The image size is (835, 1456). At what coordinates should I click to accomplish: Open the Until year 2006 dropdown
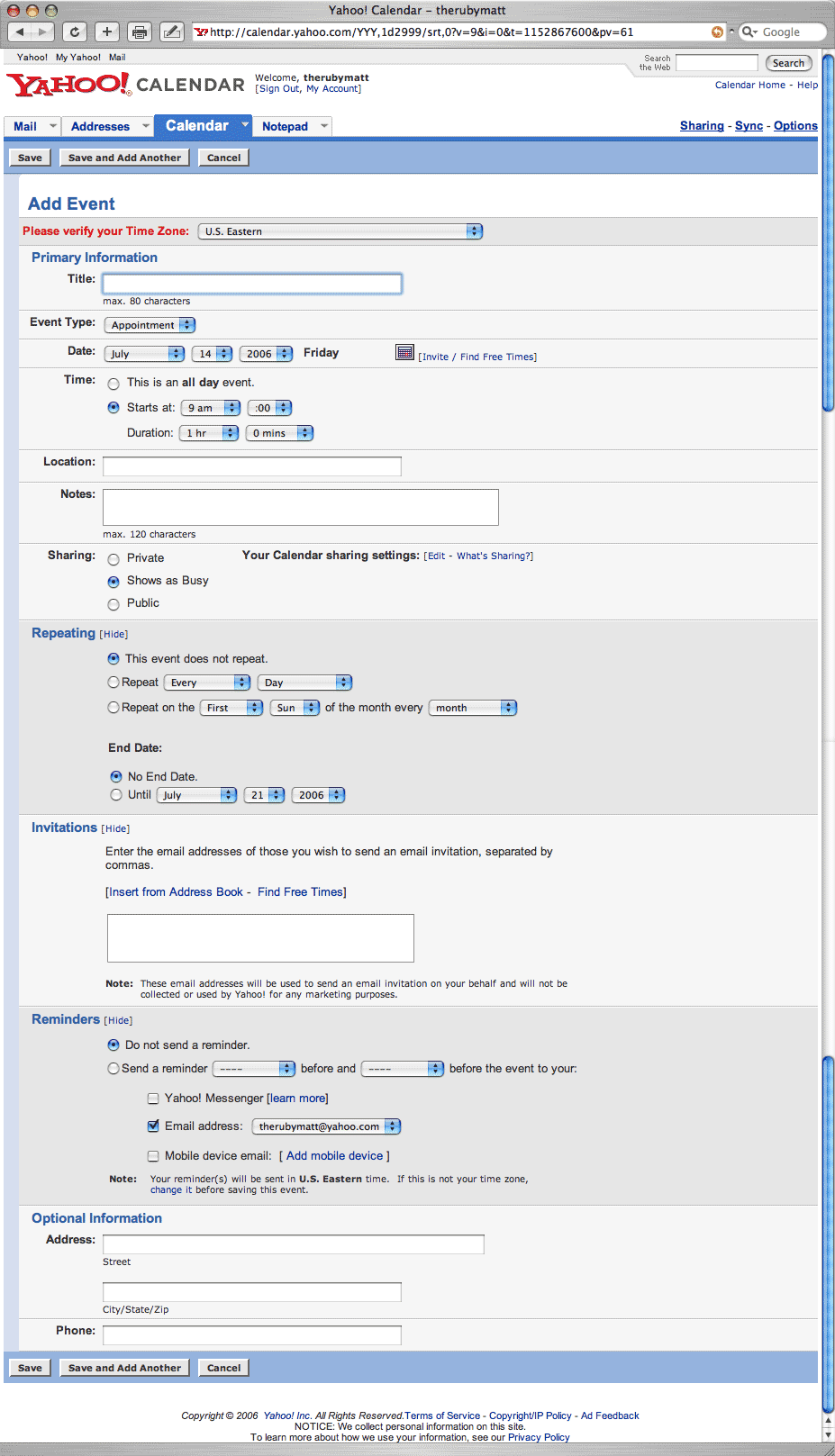318,795
